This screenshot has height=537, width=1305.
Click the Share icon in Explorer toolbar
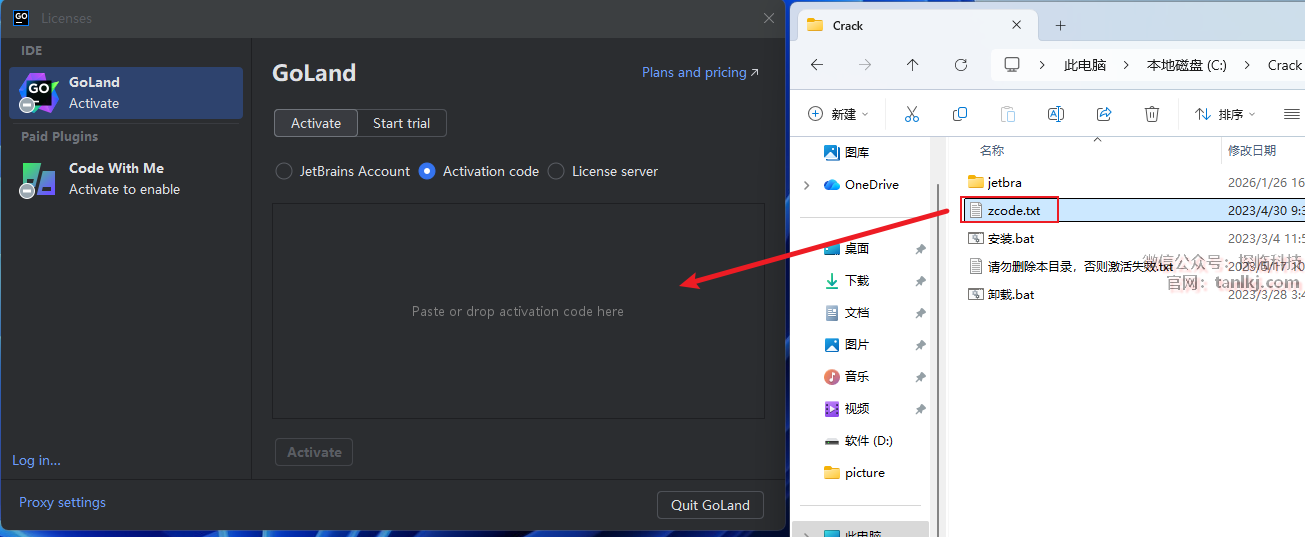click(x=1104, y=114)
